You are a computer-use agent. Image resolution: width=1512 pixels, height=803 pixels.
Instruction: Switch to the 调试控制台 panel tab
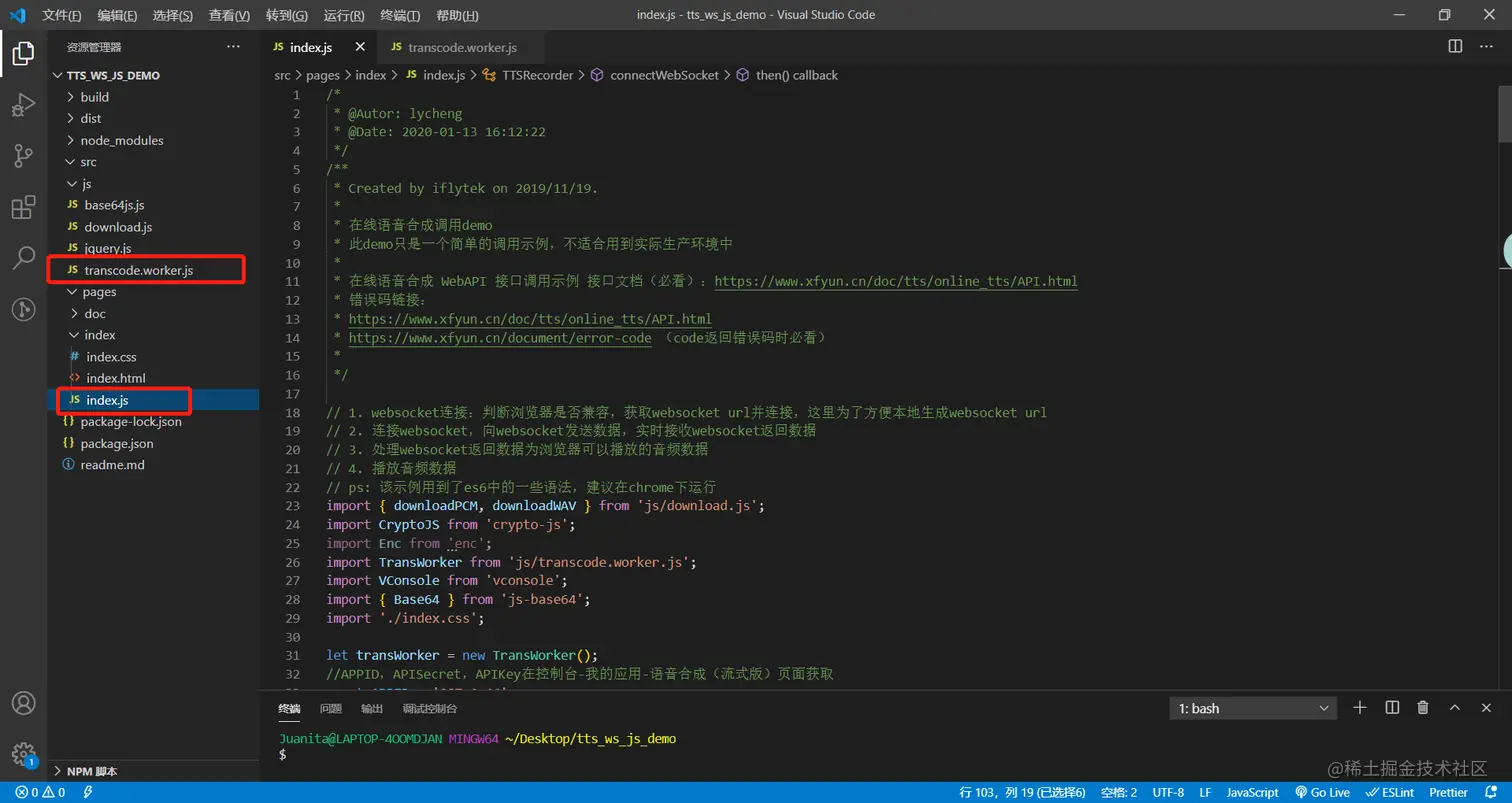point(430,708)
